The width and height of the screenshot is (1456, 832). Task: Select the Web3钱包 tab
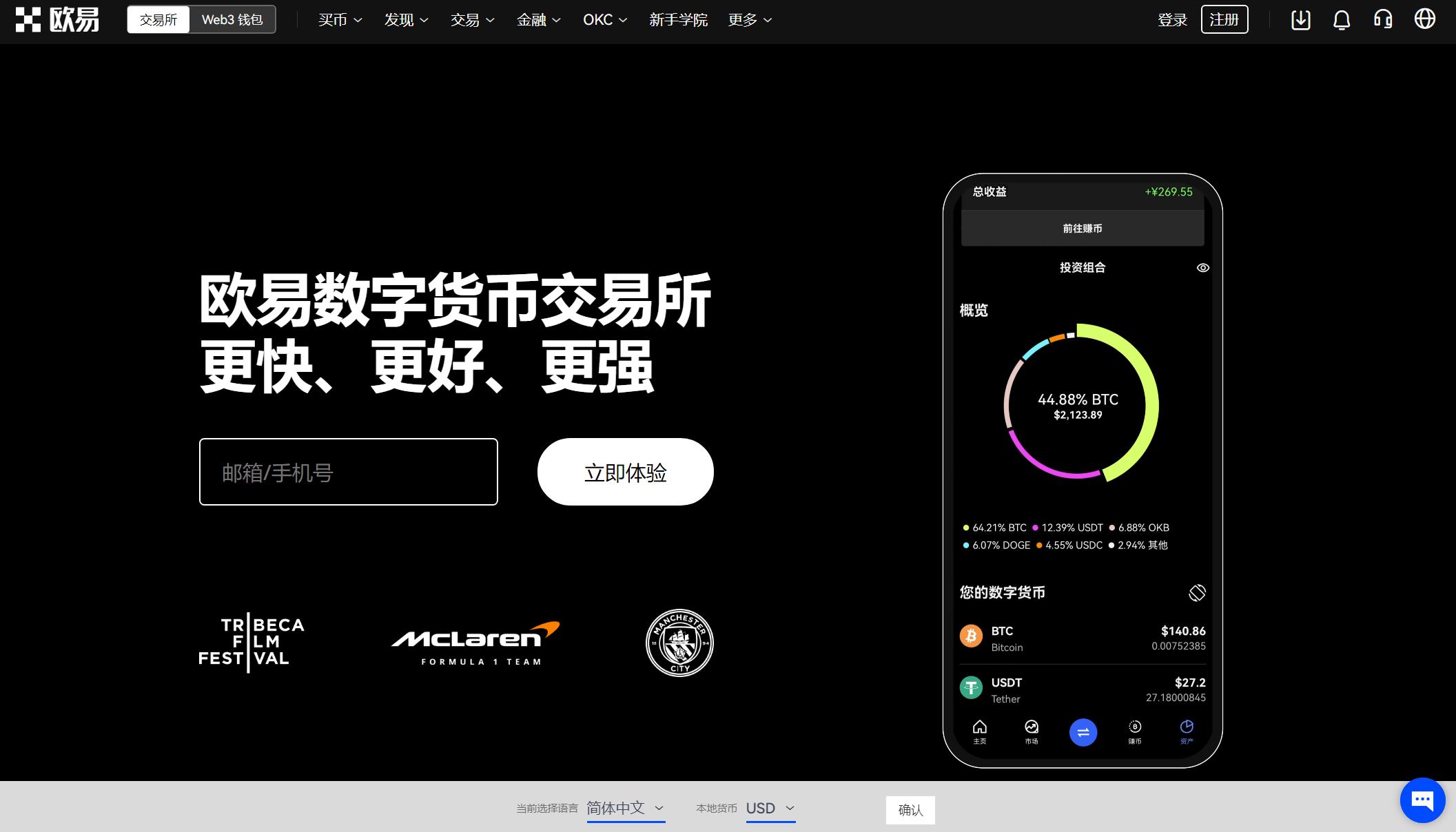pos(231,19)
